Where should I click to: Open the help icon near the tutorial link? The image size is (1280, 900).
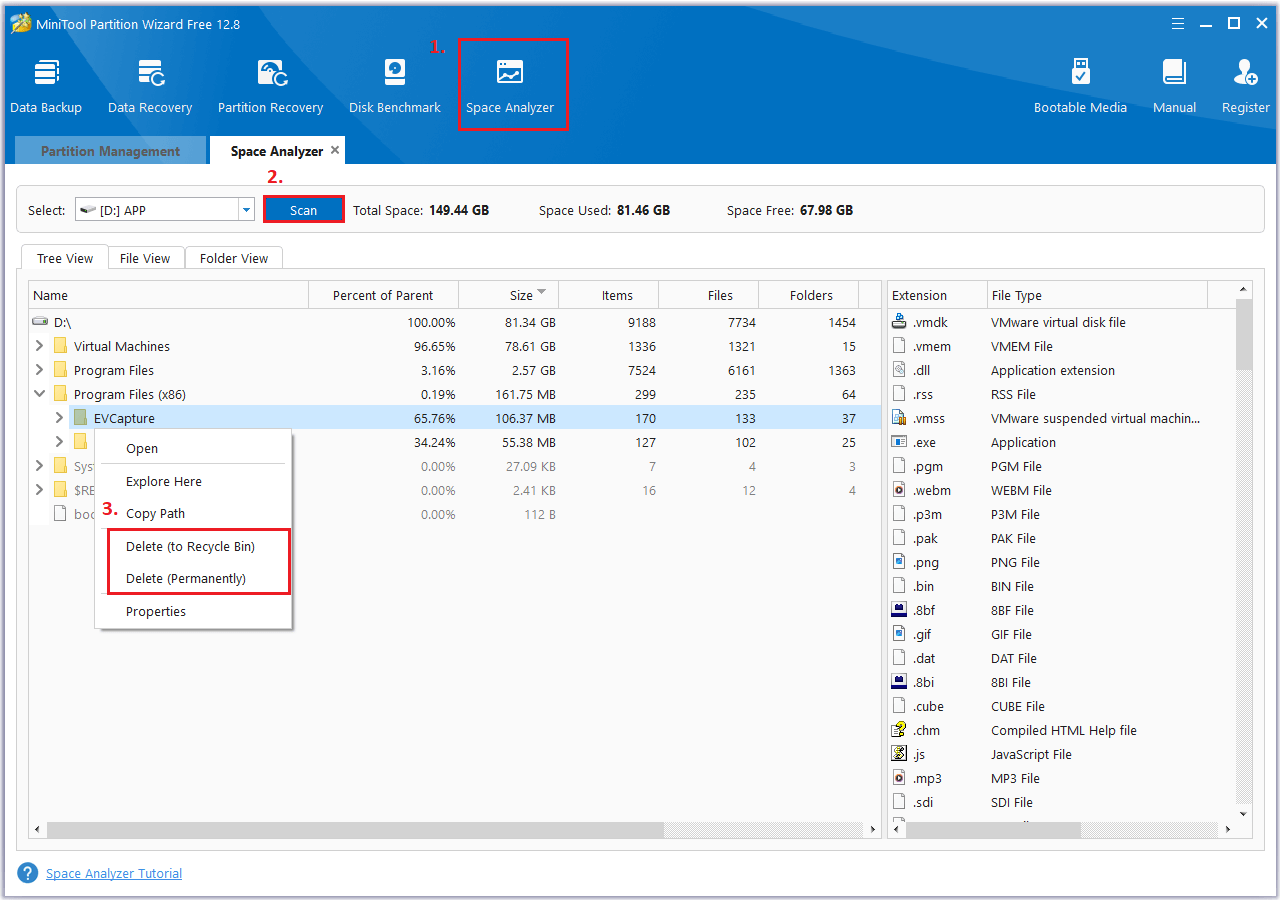27,872
